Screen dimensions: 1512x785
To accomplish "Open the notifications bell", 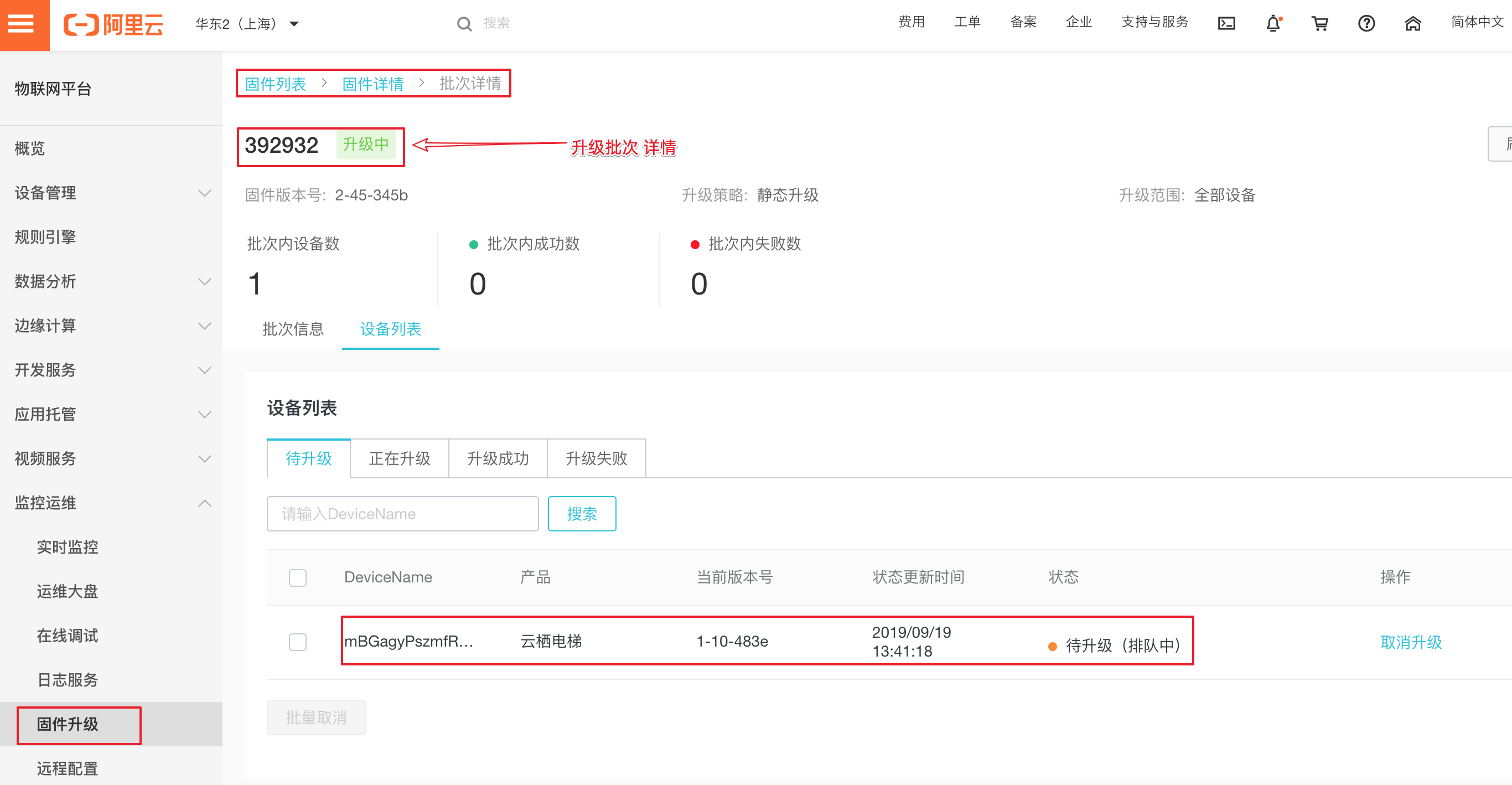I will pos(1272,24).
